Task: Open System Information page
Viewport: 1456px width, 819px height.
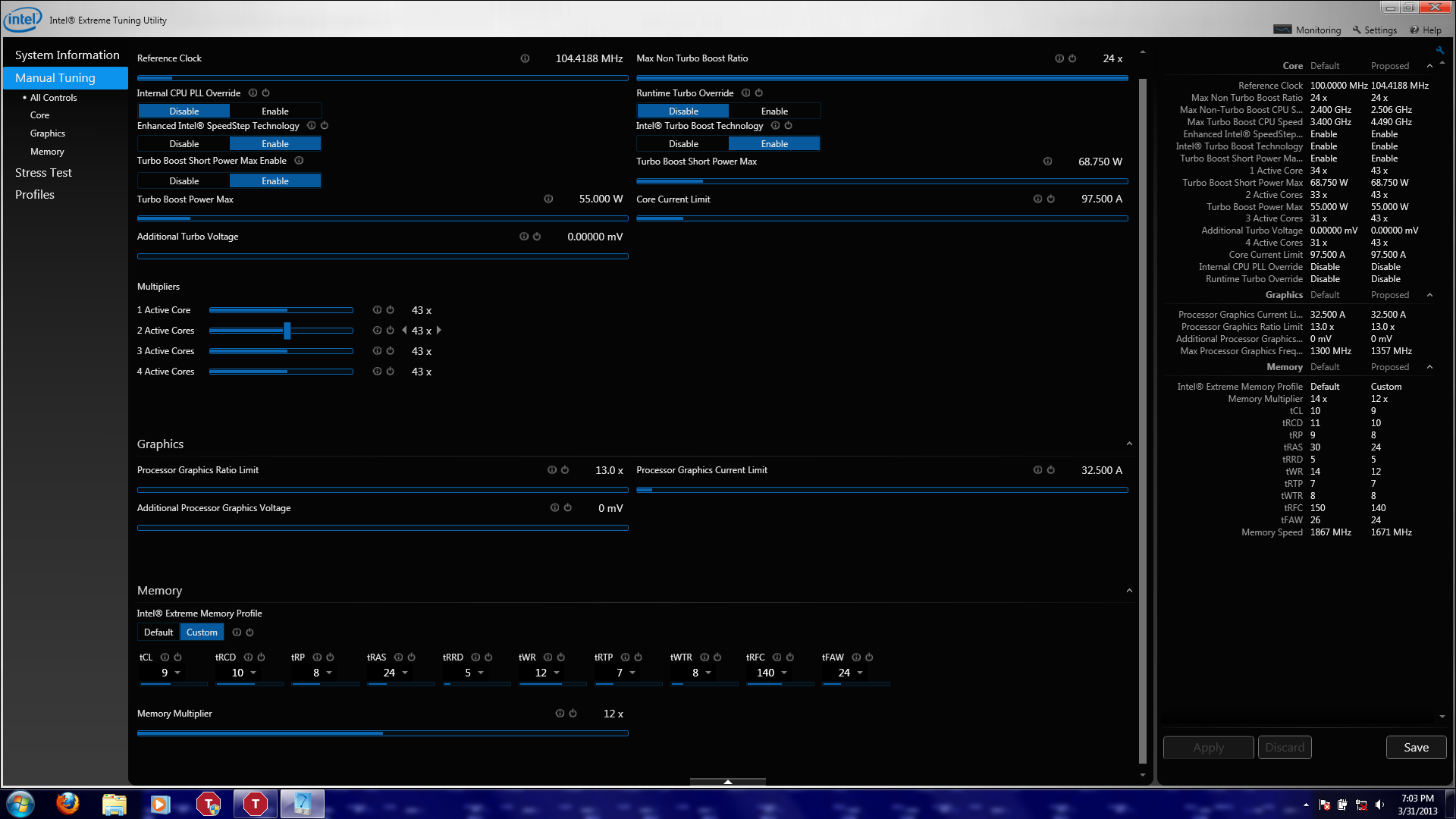Action: pyautogui.click(x=67, y=55)
